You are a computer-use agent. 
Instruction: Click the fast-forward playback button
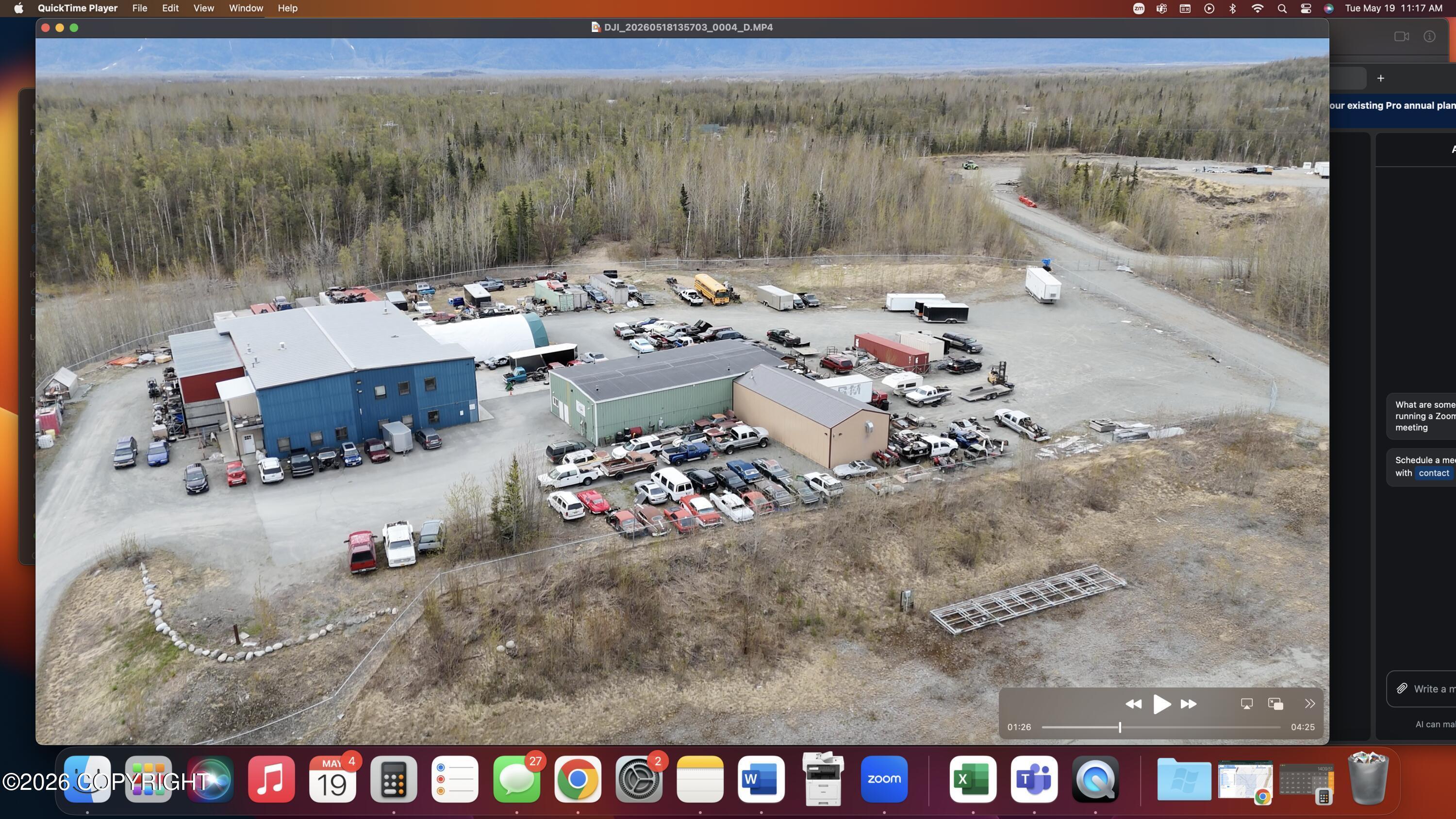point(1188,703)
